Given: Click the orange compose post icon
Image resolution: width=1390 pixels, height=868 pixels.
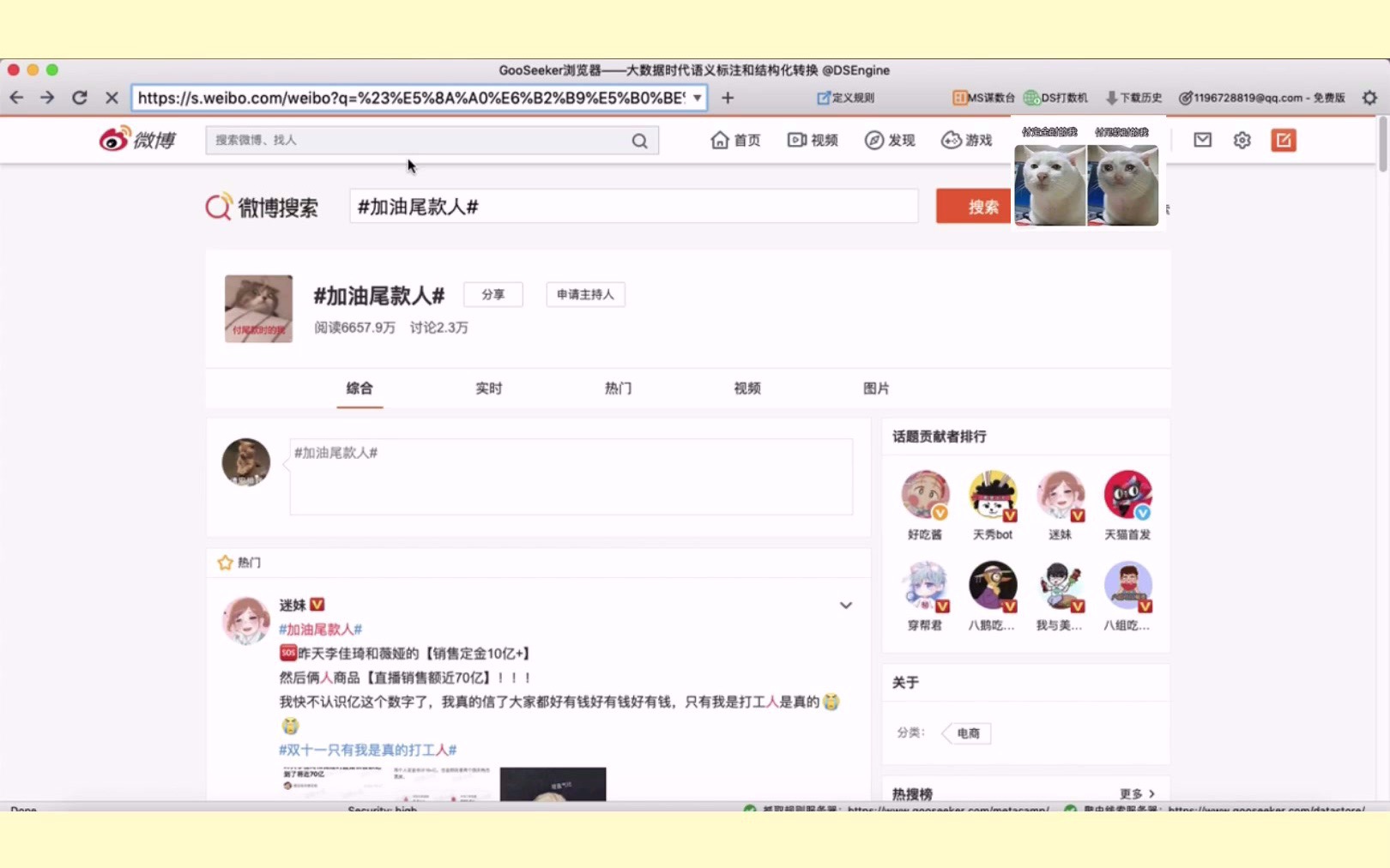Looking at the screenshot, I should 1284,140.
